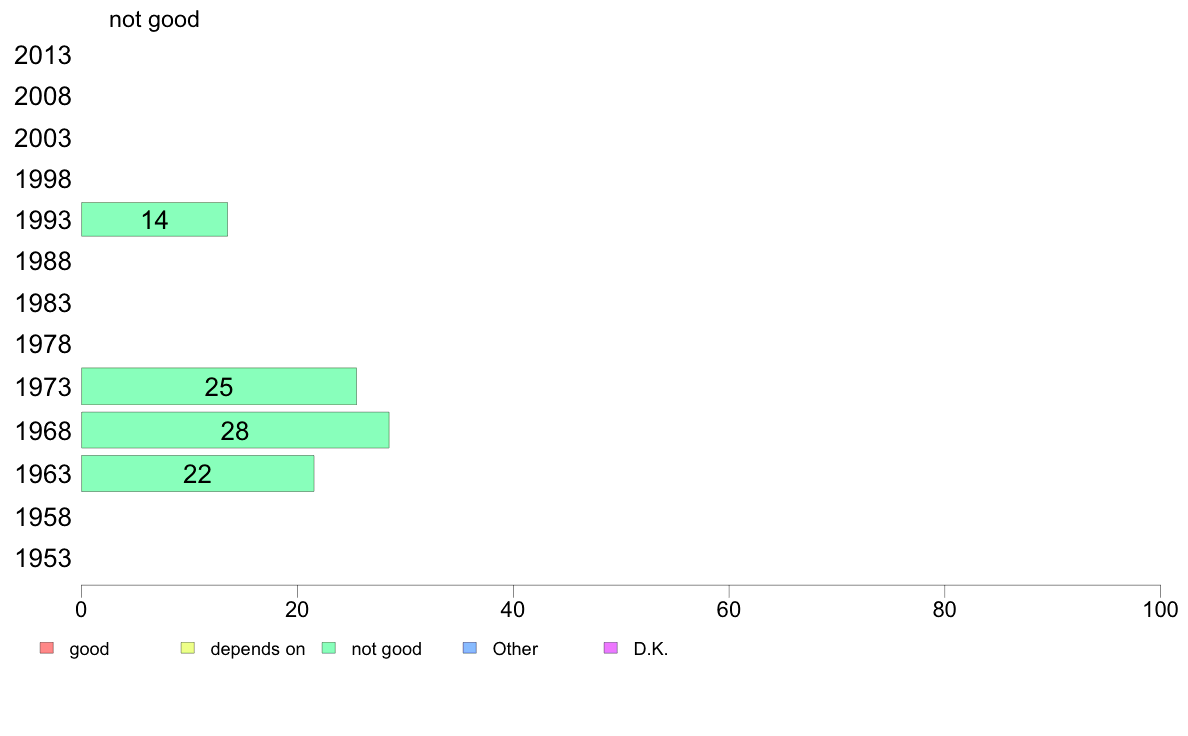Click the 1953 year label
This screenshot has width=1188, height=736.
43,559
